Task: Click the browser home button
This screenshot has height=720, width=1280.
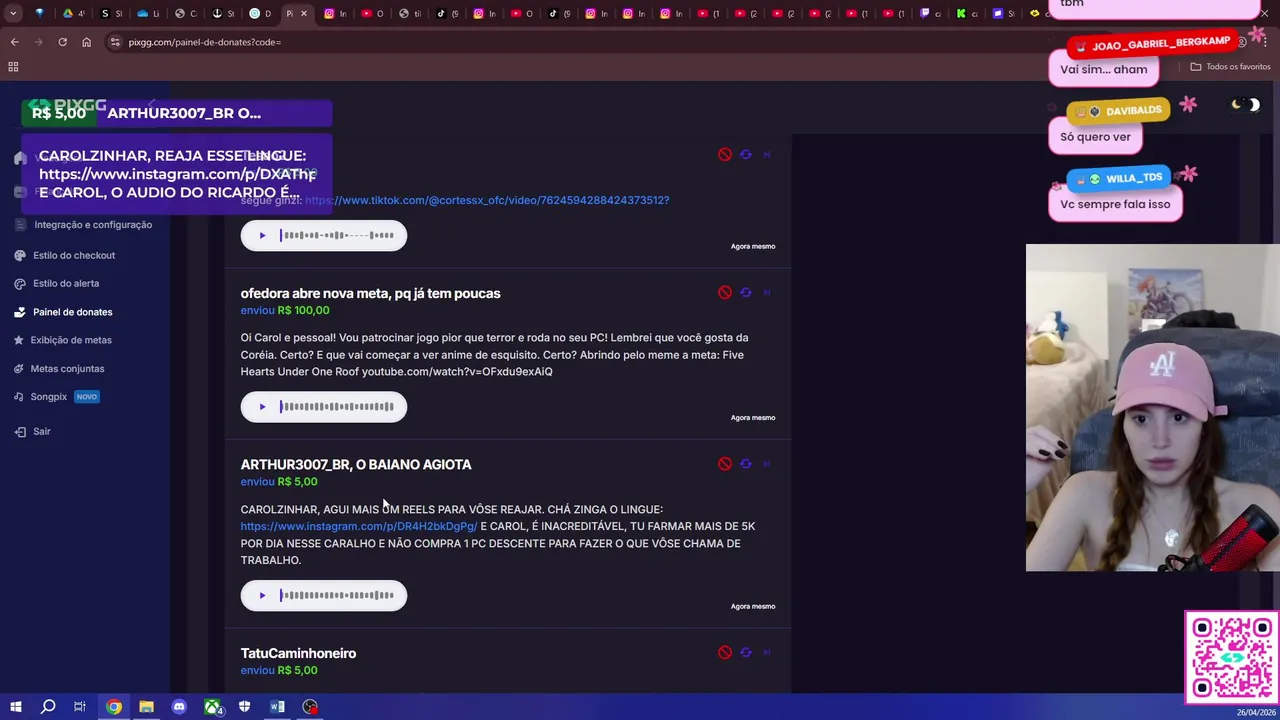Action: (86, 42)
